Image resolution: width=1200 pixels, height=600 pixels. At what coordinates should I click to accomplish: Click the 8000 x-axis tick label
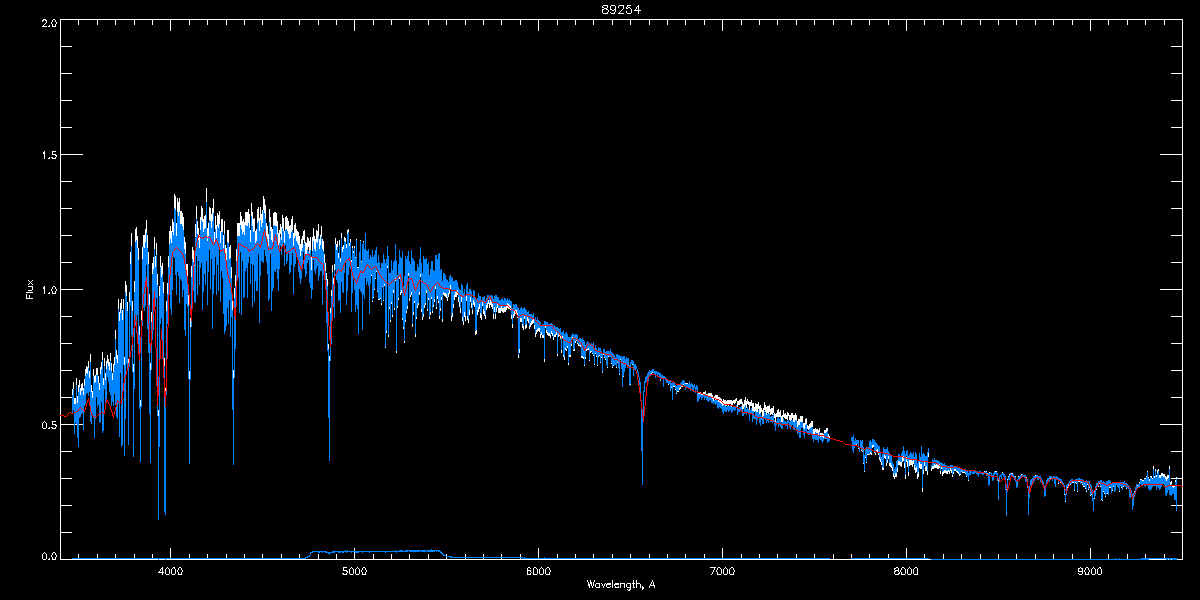(906, 571)
